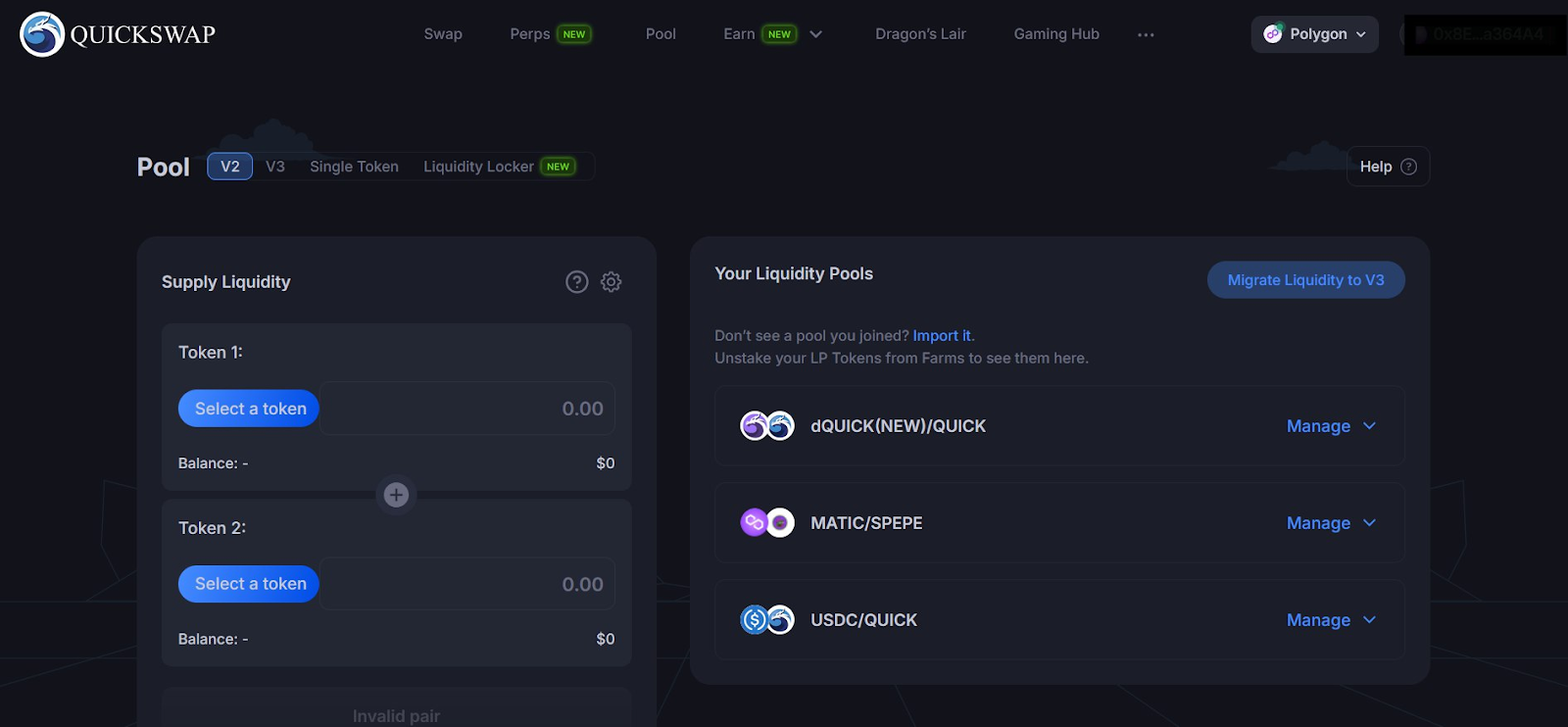1568x727 pixels.
Task: Switch to the Liquidity Locker tab
Action: pos(478,167)
